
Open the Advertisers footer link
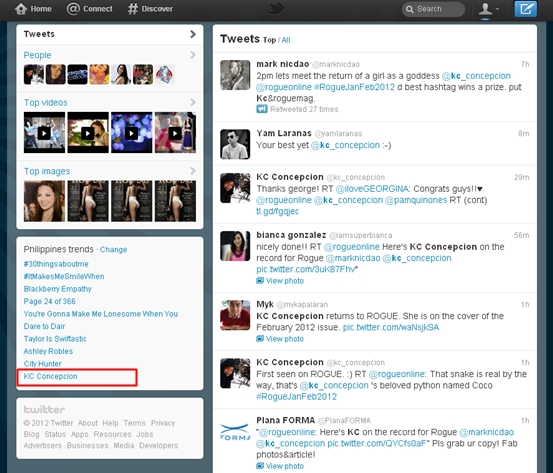pos(42,445)
